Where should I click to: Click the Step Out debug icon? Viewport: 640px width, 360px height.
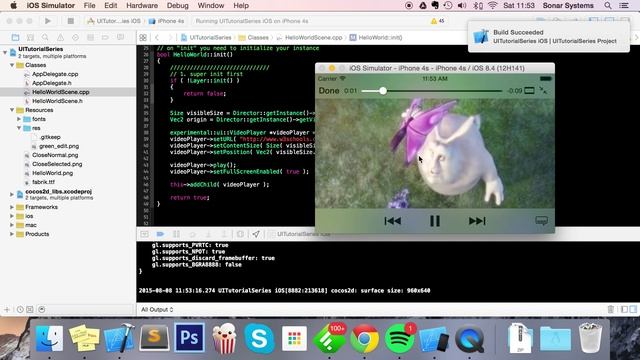point(224,234)
